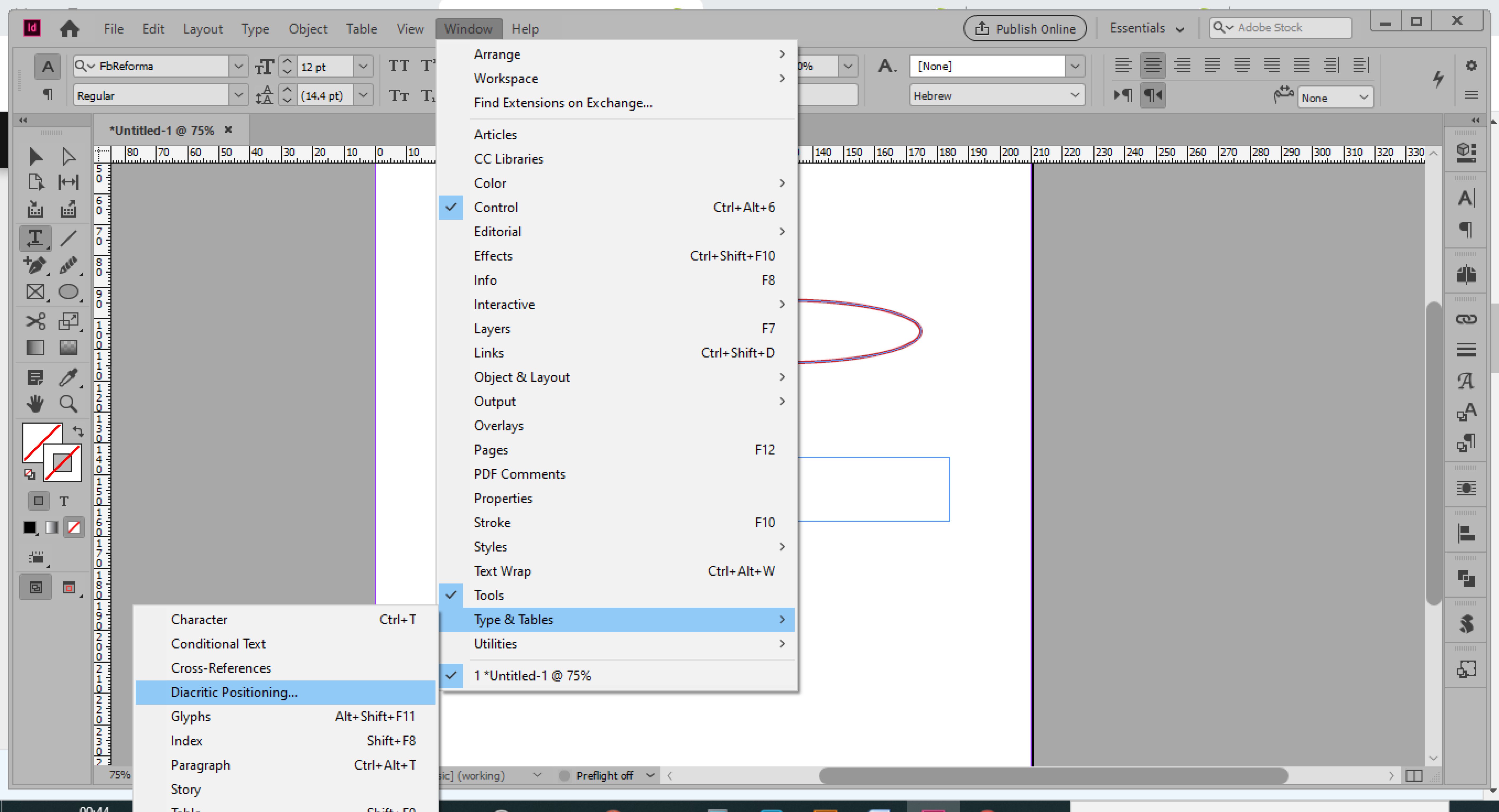The height and width of the screenshot is (812, 1499).
Task: Toggle the Tools panel menu item
Action: pos(489,595)
